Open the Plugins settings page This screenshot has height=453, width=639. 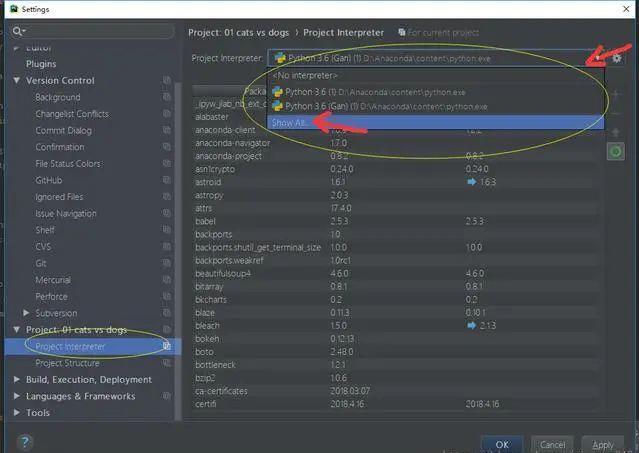pos(41,64)
